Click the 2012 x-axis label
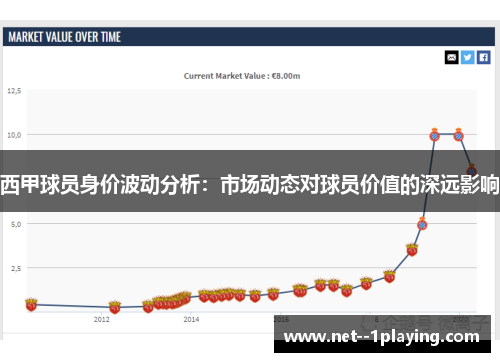Image resolution: width=500 pixels, height=362 pixels. tap(101, 319)
